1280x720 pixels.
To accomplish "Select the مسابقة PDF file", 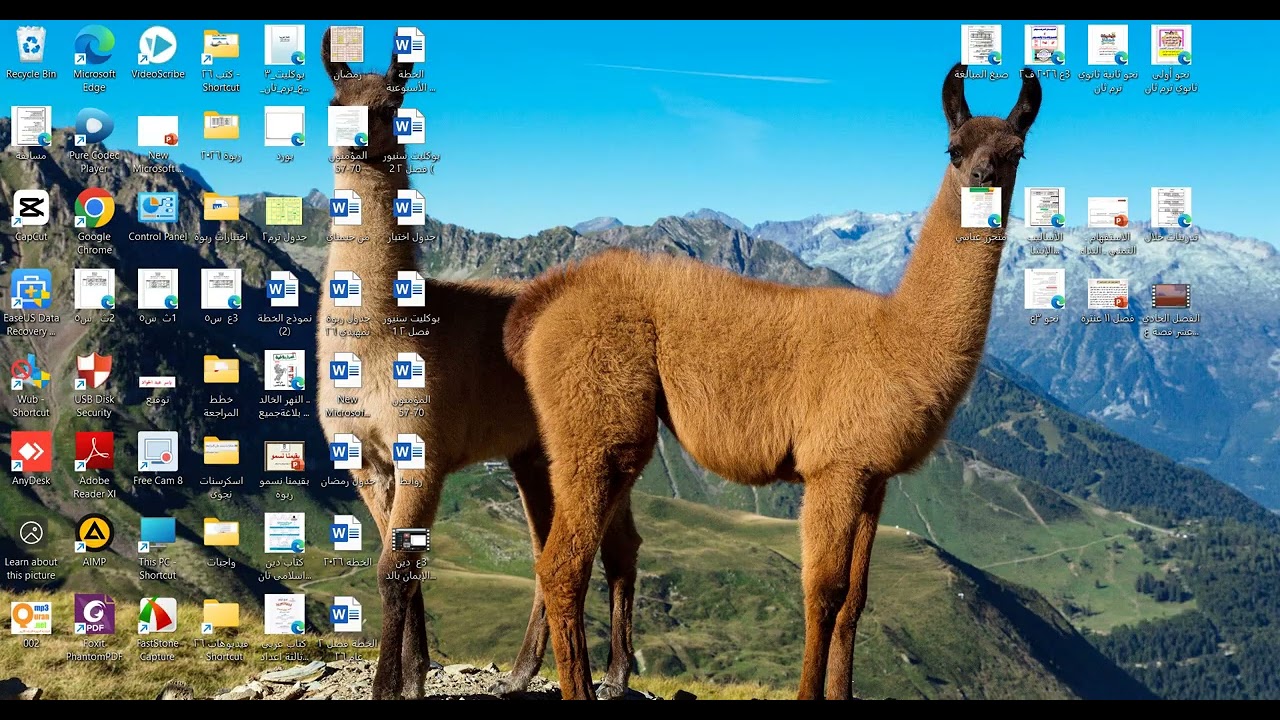I will click(x=31, y=127).
